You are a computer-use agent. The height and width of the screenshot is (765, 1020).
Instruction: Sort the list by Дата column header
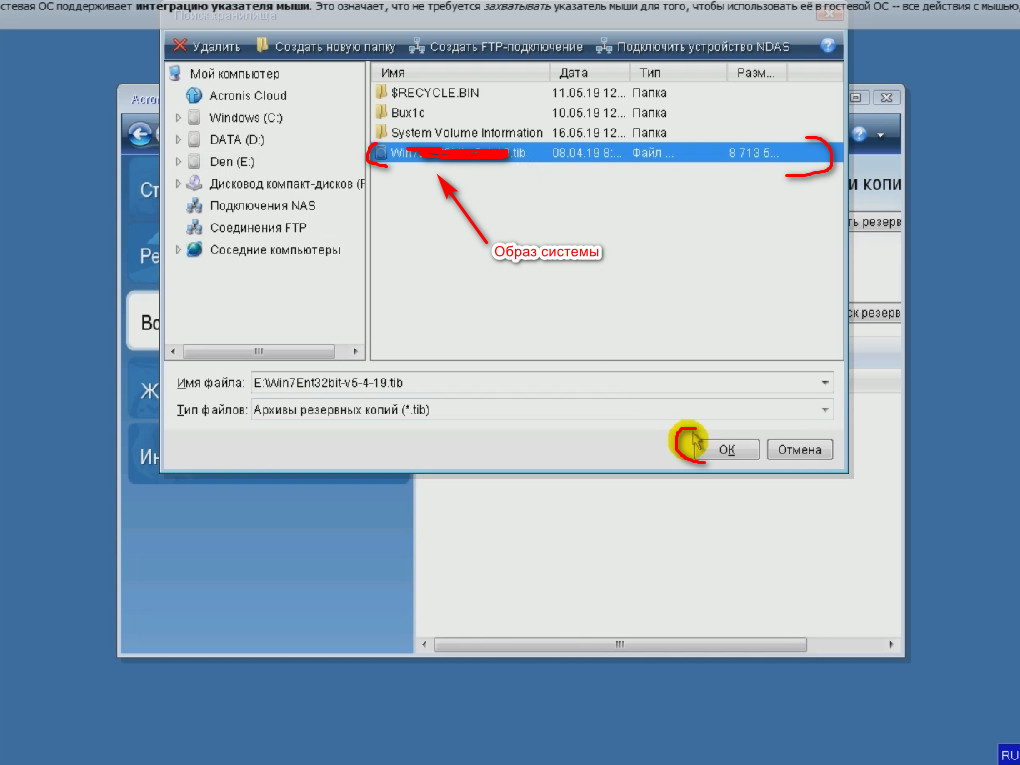(588, 73)
